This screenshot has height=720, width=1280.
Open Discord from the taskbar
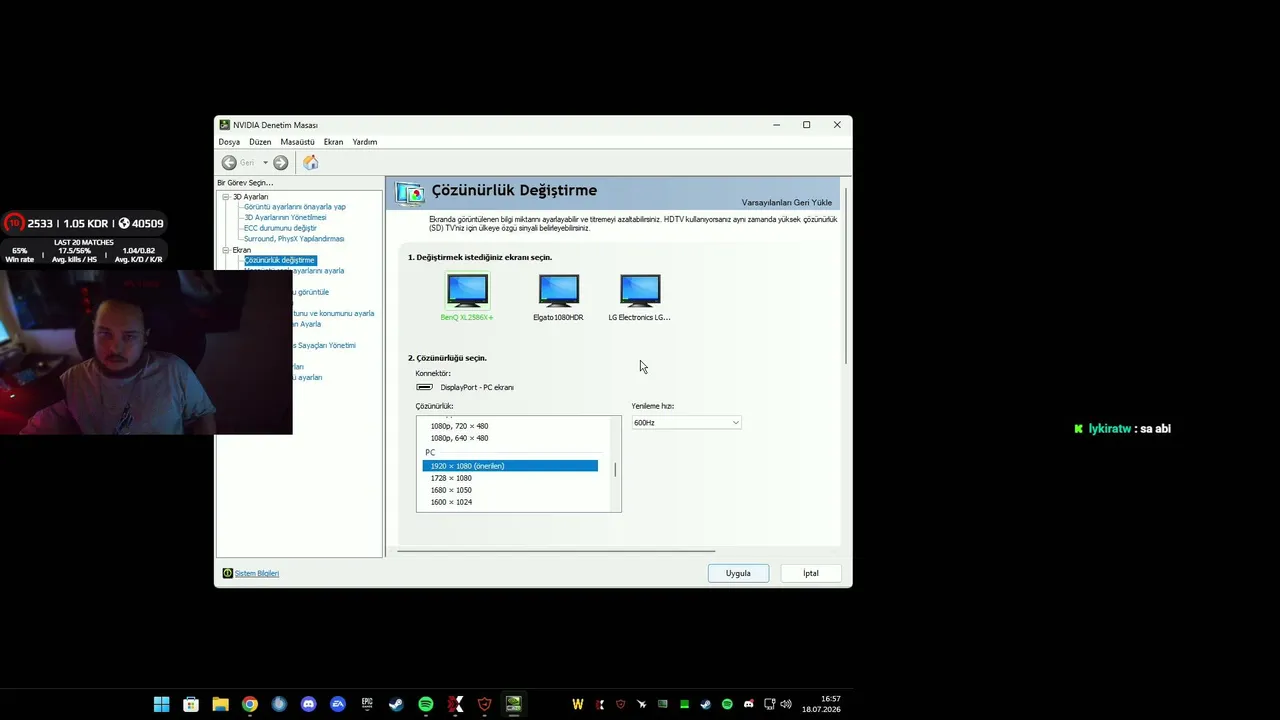[x=308, y=704]
